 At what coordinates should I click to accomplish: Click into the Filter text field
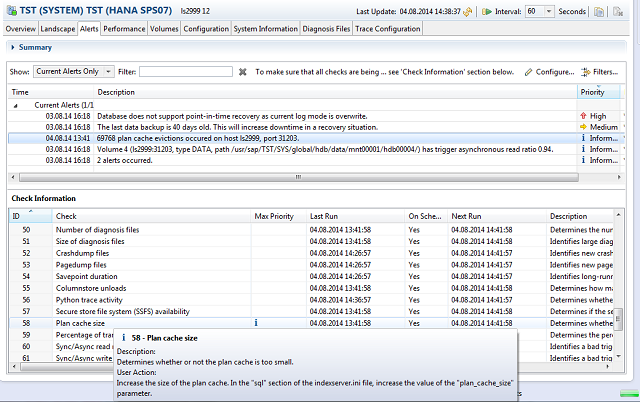tap(186, 72)
